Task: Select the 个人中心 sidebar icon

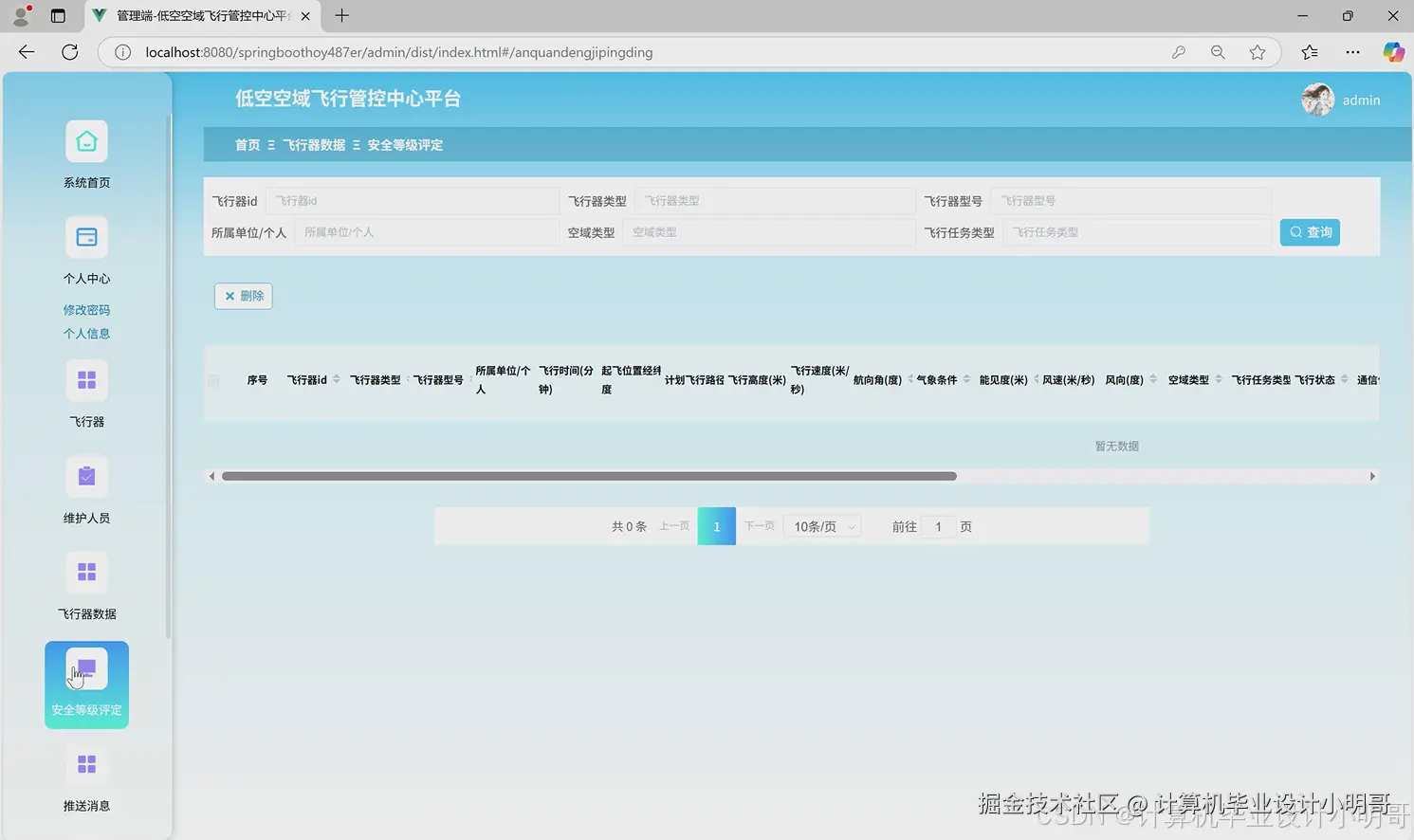Action: [86, 237]
